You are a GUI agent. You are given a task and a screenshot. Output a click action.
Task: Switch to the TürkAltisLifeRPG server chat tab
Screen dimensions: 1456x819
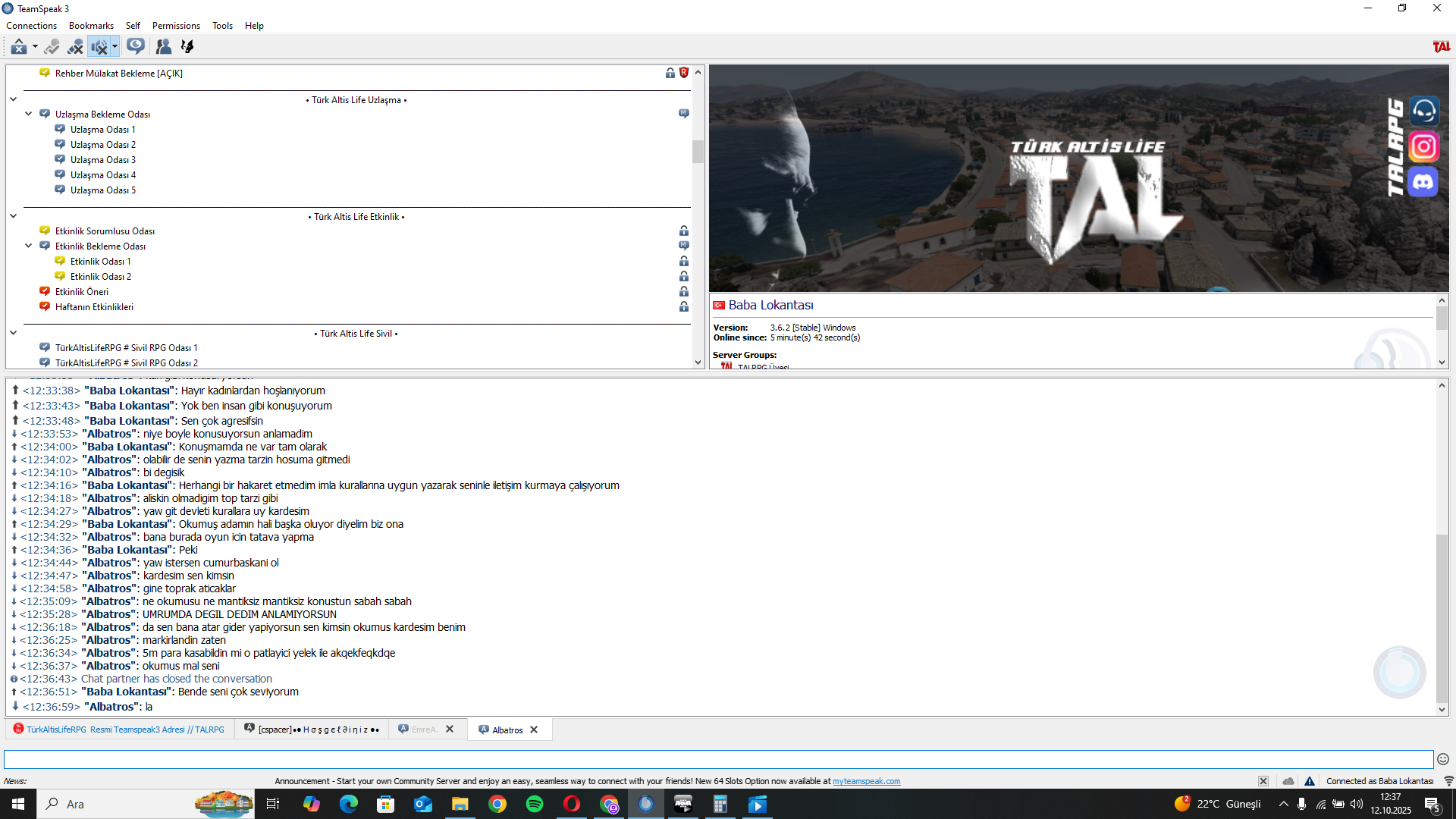click(119, 730)
